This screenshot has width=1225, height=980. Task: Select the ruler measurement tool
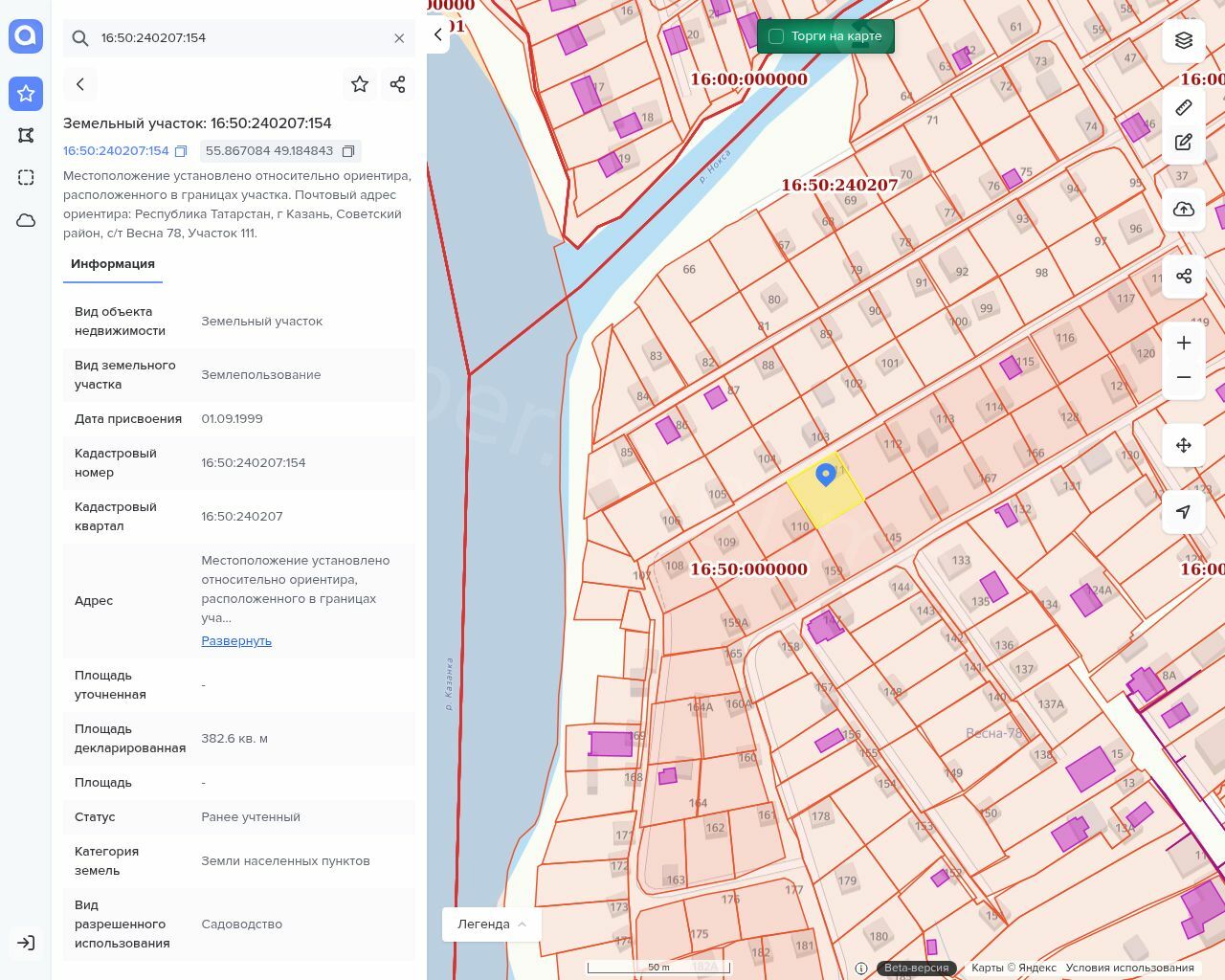pos(1184,107)
